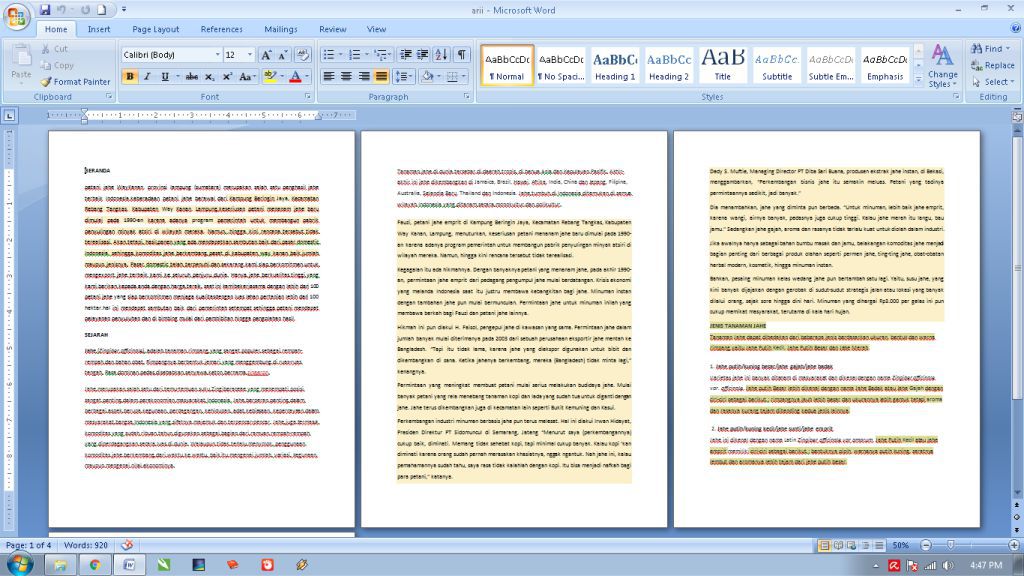This screenshot has height=576, width=1024.
Task: Toggle Justify paragraph alignment
Action: tap(381, 76)
